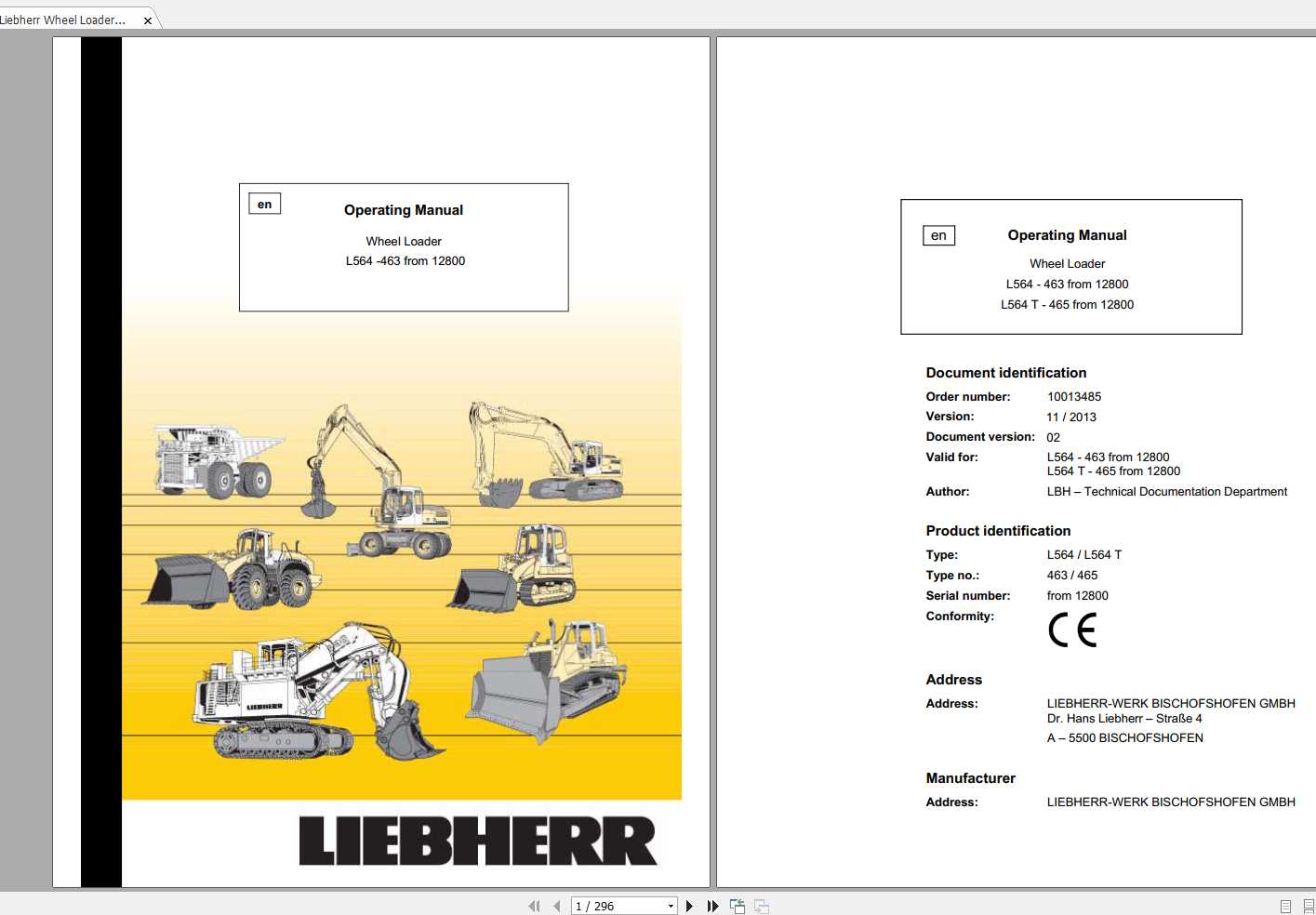Skip to the last page double-arrow icon

coord(711,905)
